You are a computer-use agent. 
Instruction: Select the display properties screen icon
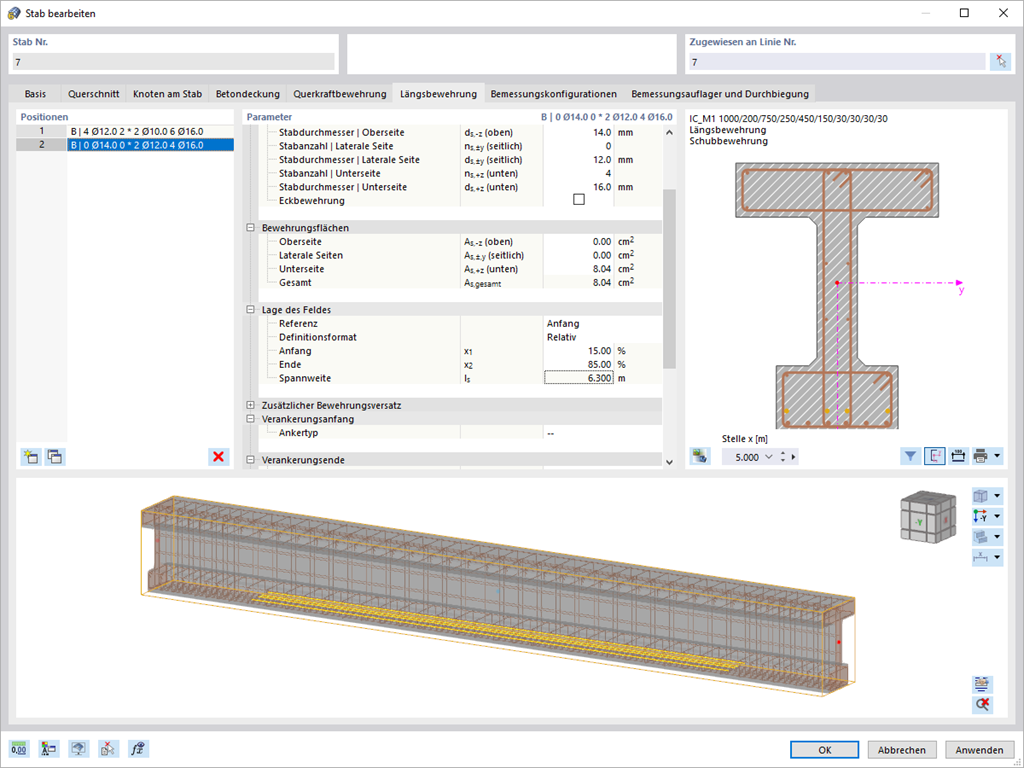pyautogui.click(x=78, y=748)
